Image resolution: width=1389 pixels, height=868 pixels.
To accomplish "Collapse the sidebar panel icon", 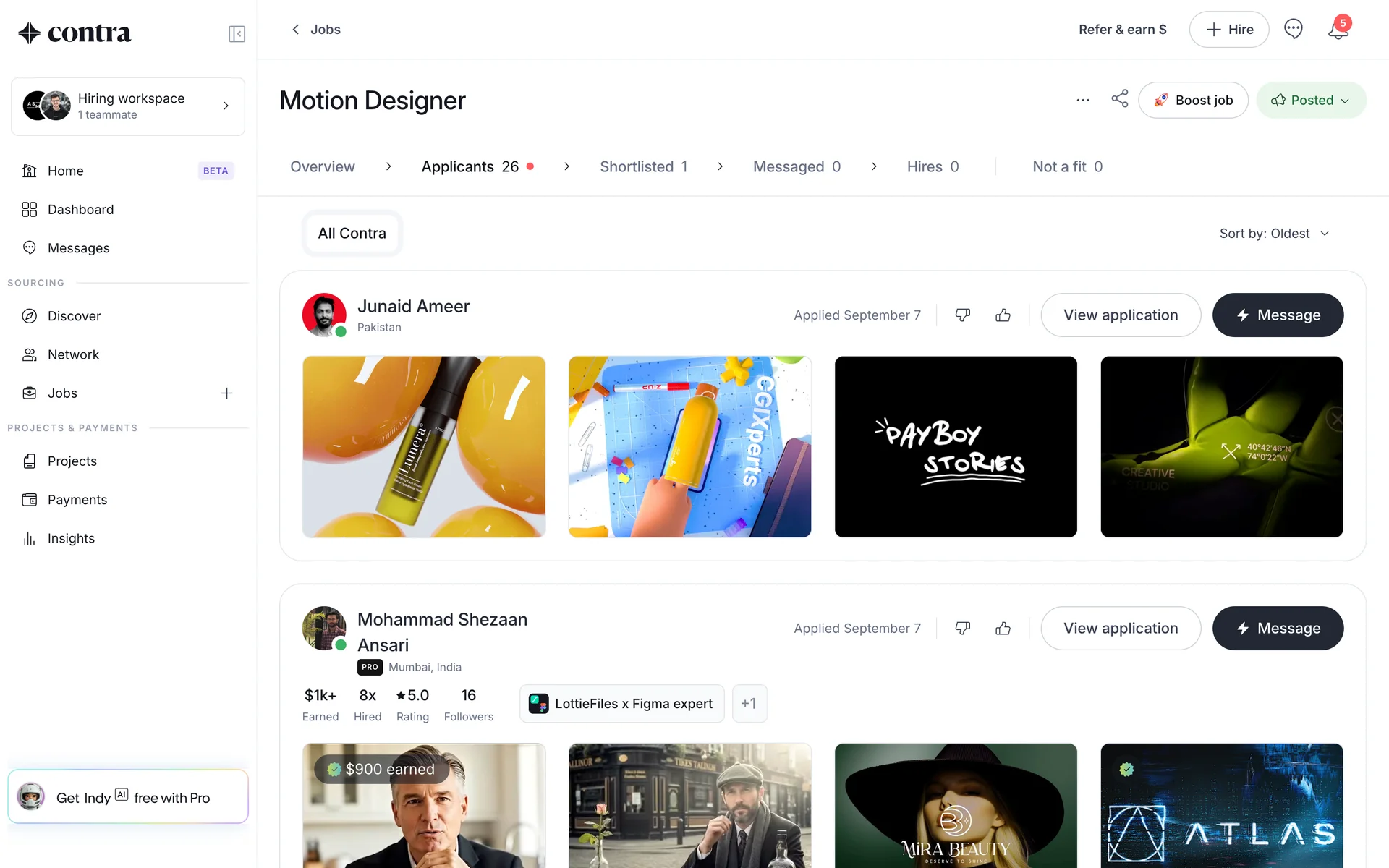I will pyautogui.click(x=237, y=34).
